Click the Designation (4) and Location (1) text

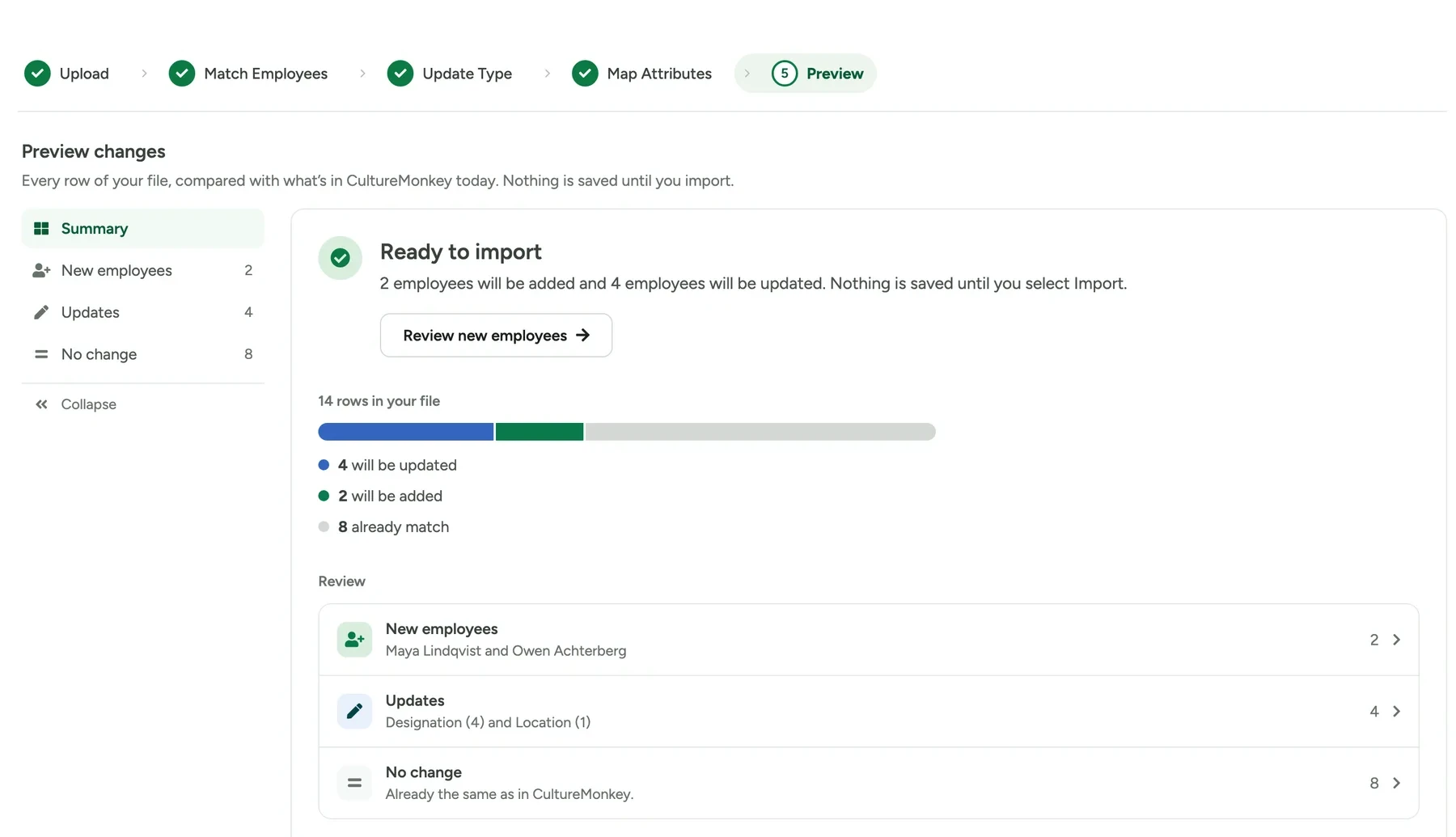tap(489, 723)
